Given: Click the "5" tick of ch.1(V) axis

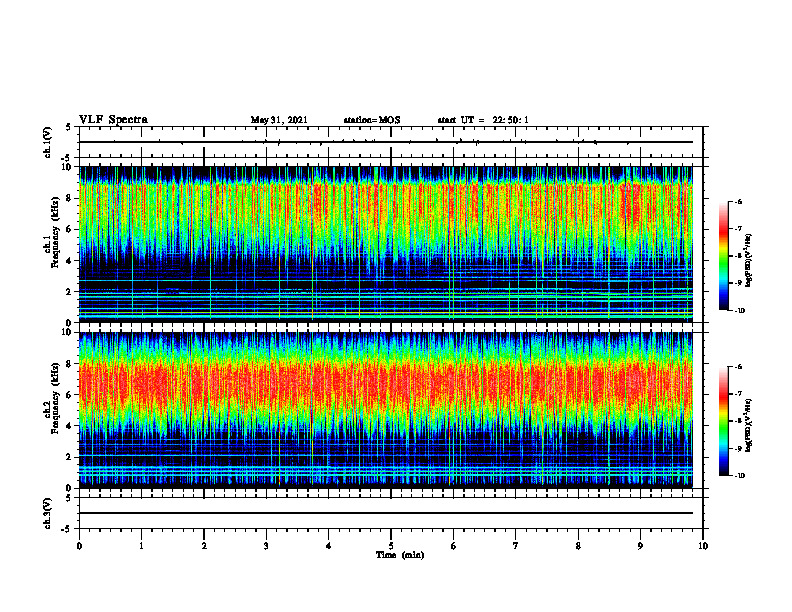Looking at the screenshot, I should coord(69,127).
